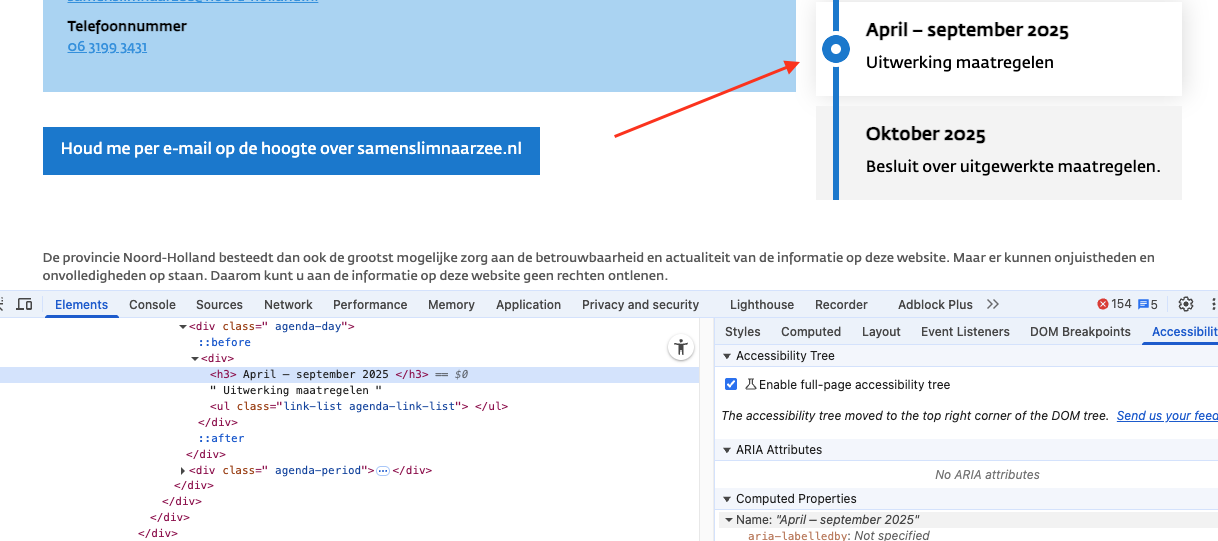Screen dimensions: 1218x541
Task: Collapse the Computed Properties section
Action: (x=727, y=499)
